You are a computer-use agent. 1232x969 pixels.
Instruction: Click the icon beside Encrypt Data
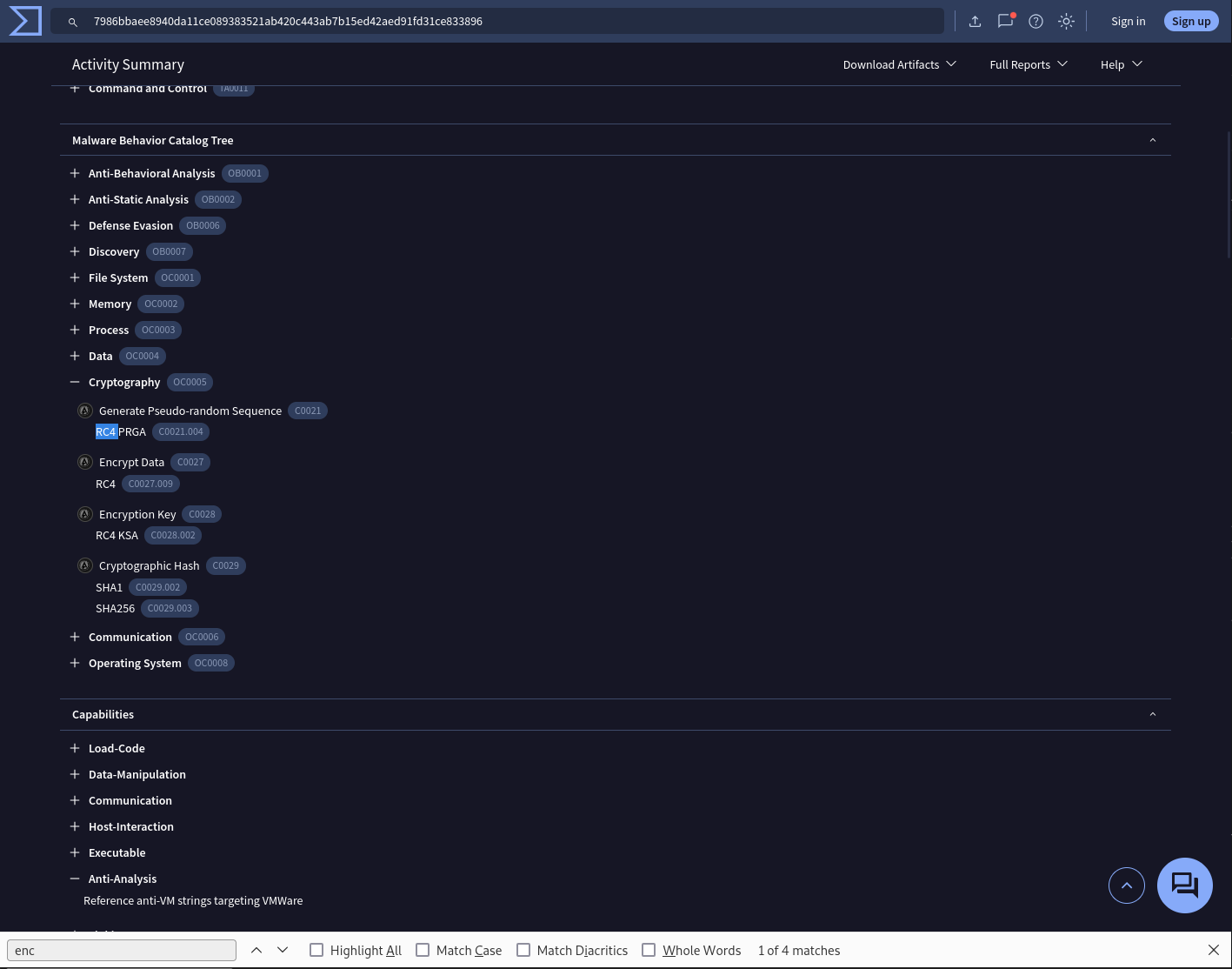[85, 462]
